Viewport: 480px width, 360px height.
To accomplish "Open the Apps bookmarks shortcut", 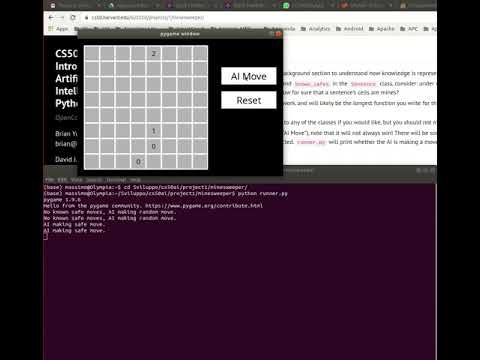I will click(x=59, y=29).
